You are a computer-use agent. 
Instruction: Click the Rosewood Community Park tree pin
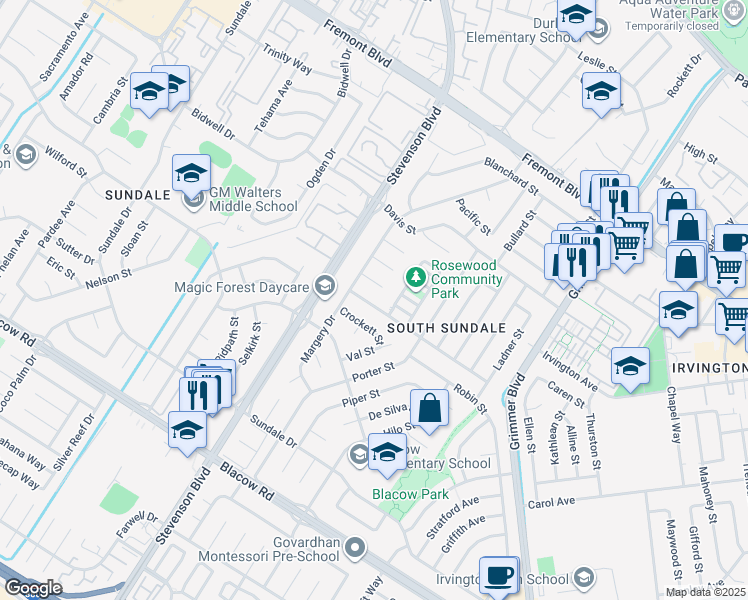point(416,278)
